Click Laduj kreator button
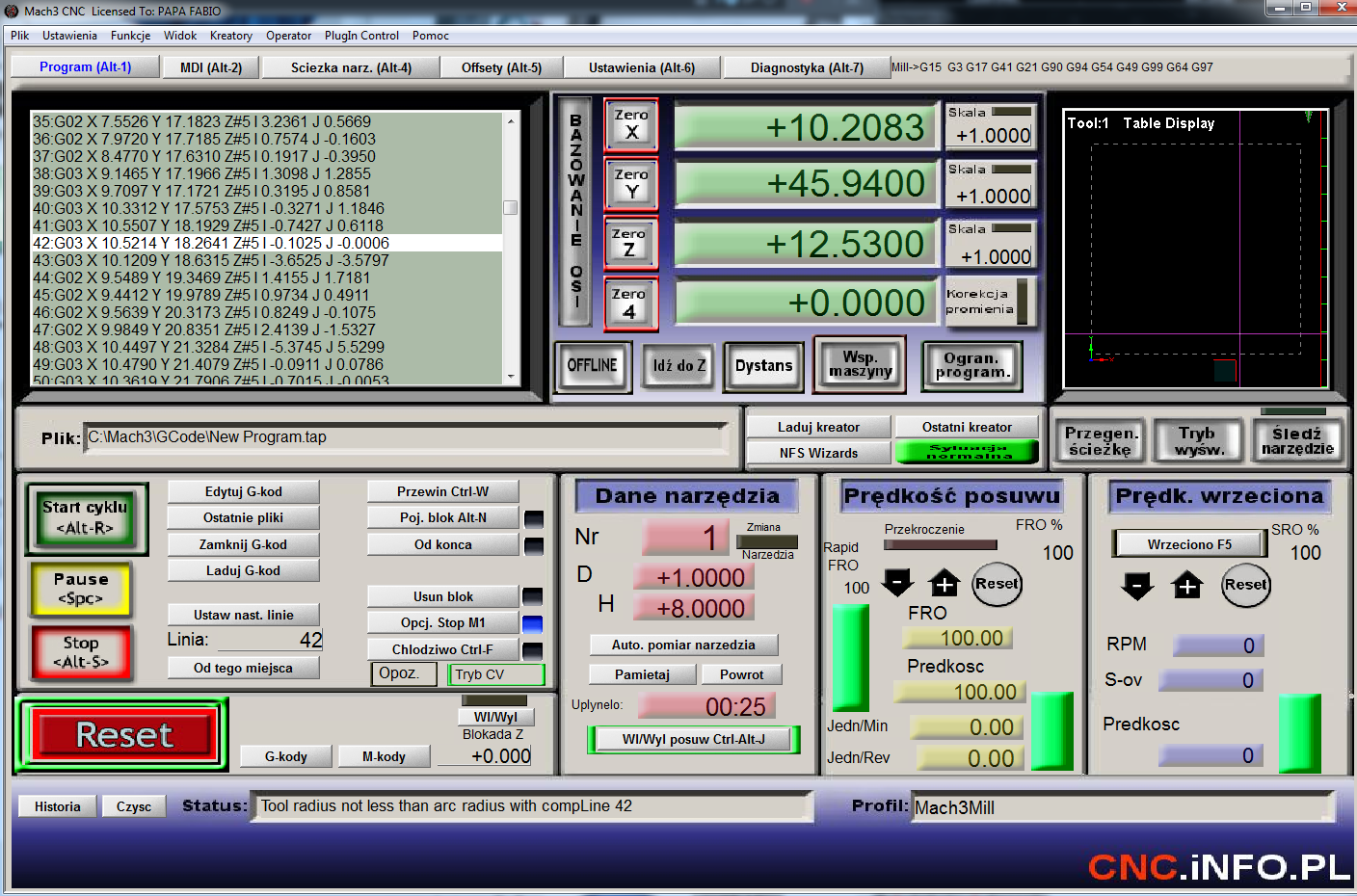Image resolution: width=1357 pixels, height=896 pixels. point(818,427)
